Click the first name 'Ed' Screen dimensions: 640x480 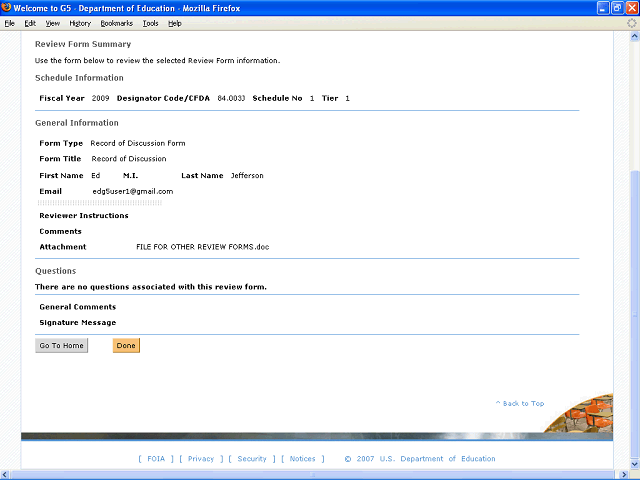point(96,176)
